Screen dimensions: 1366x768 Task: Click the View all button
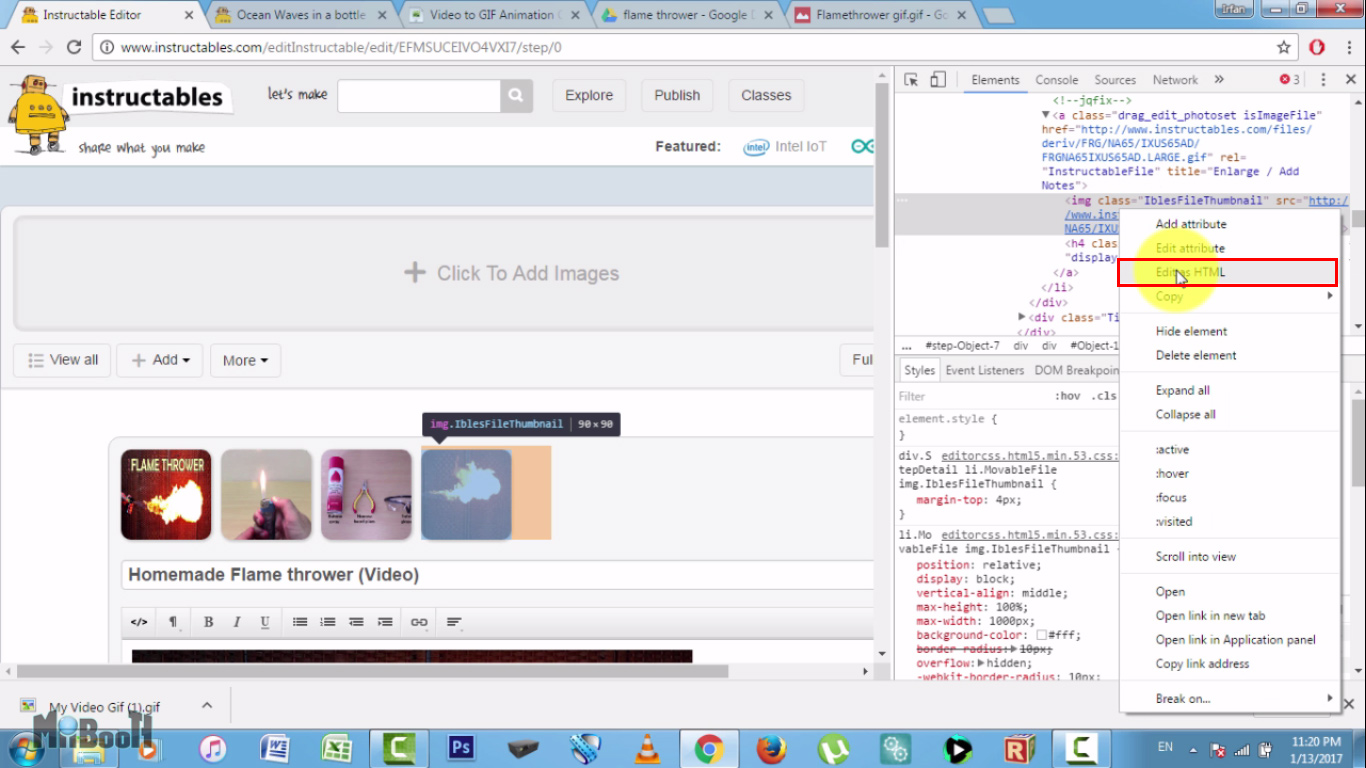(x=63, y=360)
